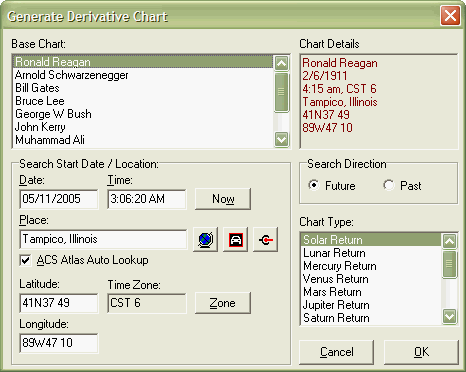Click the Chart Type scrollbar thumb
The image size is (466, 372).
click(449, 264)
